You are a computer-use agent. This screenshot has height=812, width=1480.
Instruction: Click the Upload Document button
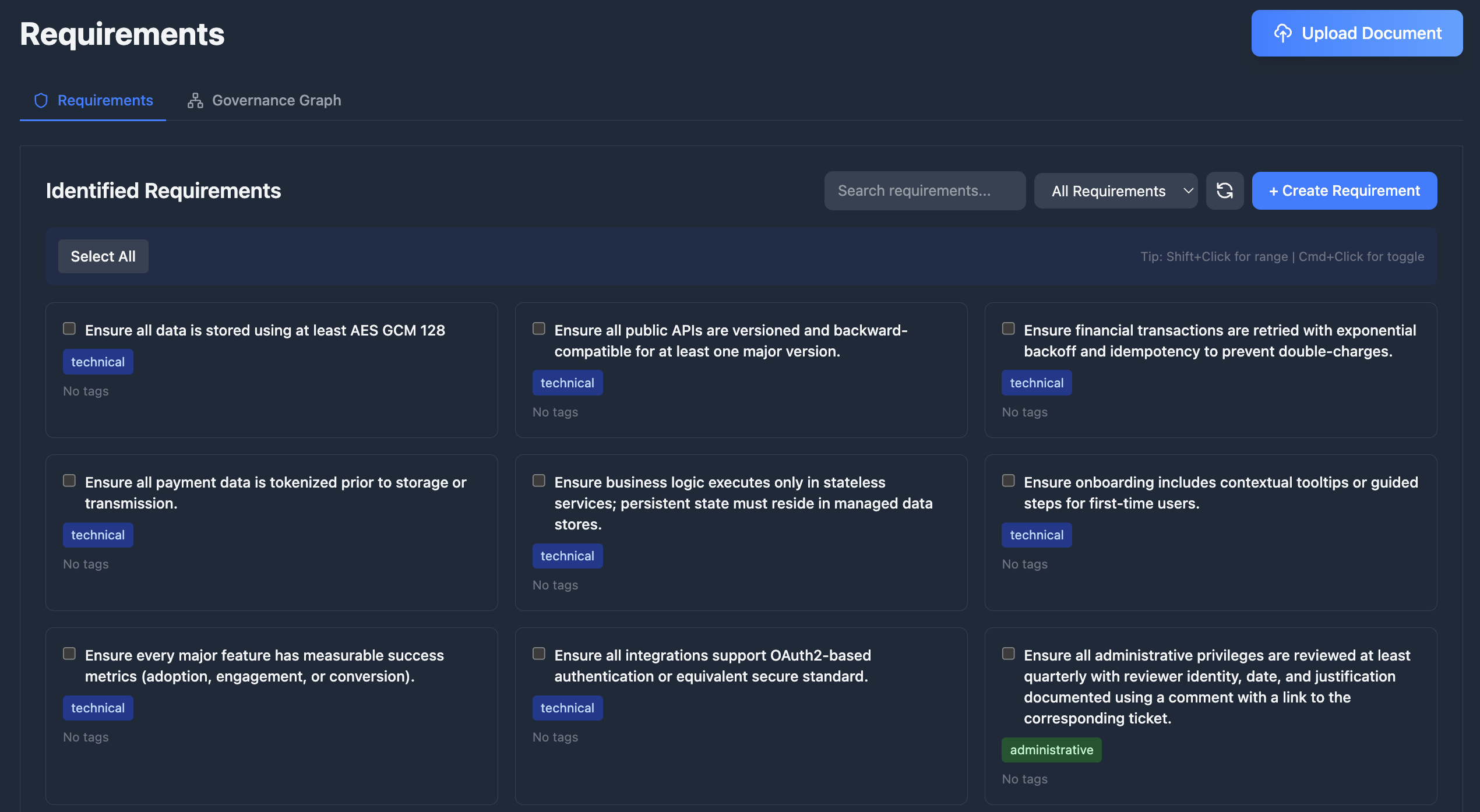tap(1356, 33)
